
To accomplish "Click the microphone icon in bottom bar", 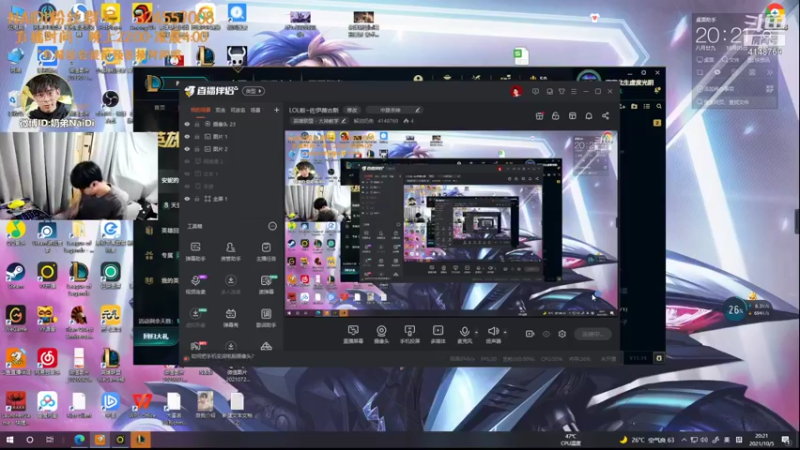I will [x=464, y=332].
